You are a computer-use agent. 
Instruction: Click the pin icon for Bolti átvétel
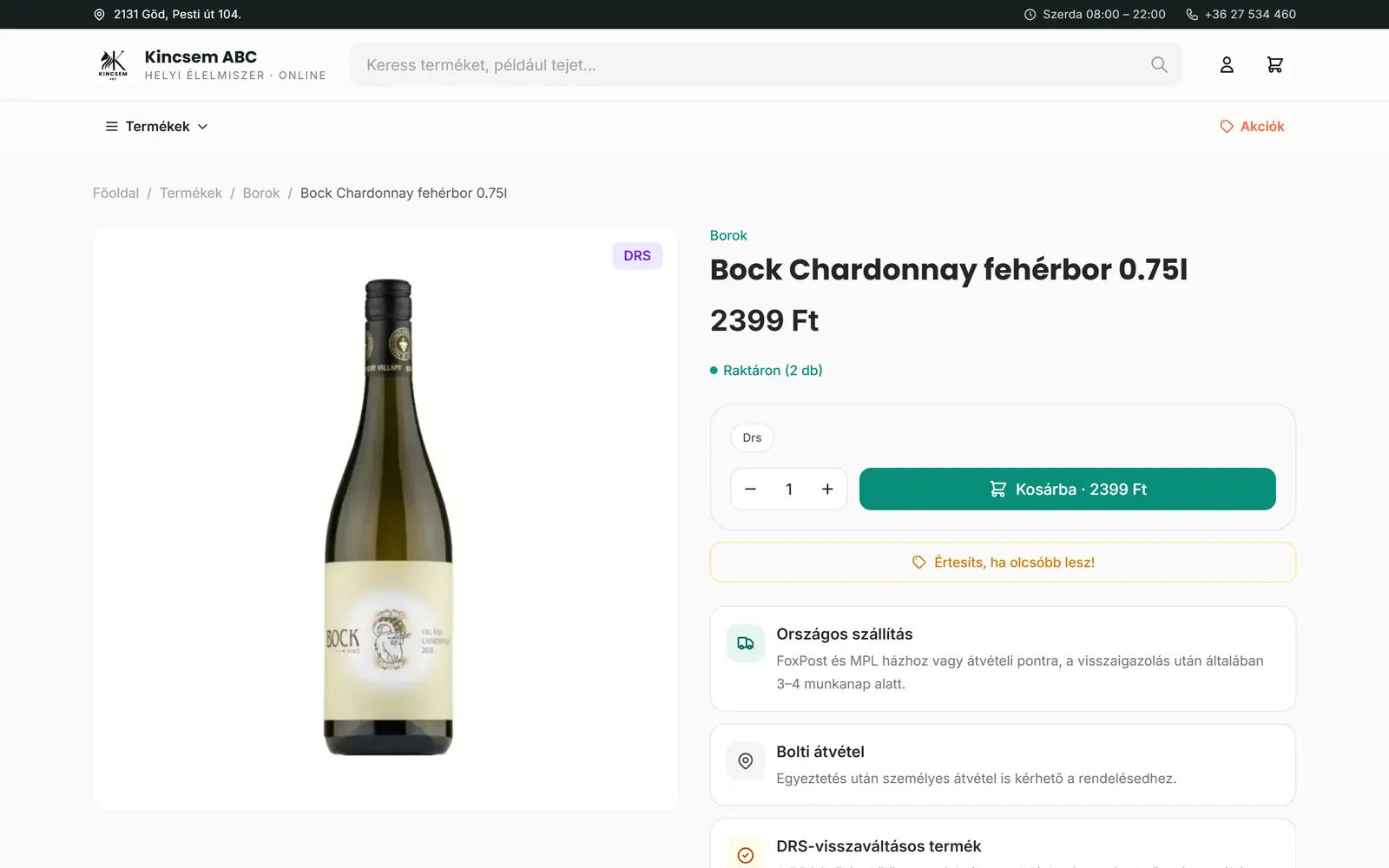coord(745,761)
